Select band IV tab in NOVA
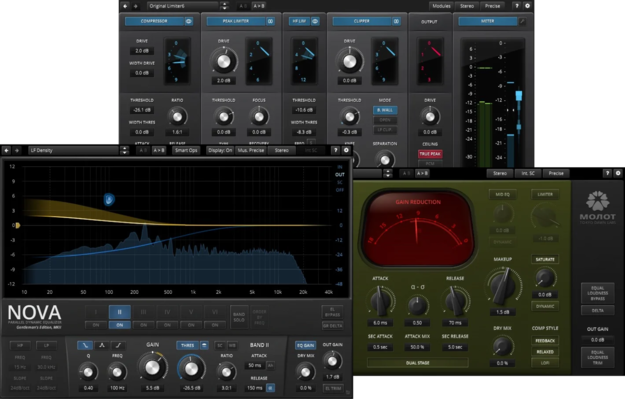 167,312
